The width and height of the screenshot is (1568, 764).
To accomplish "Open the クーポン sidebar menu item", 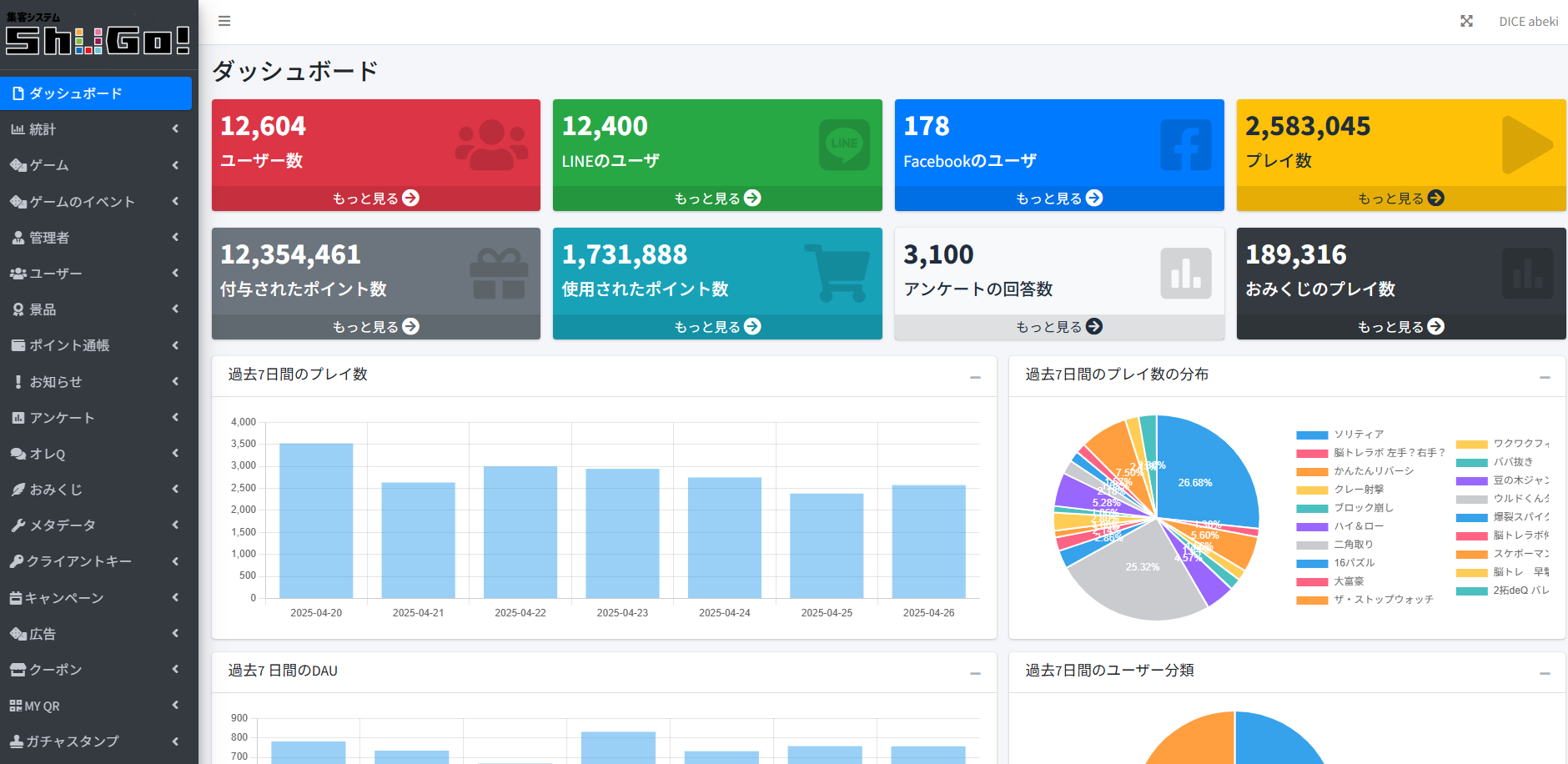I will click(x=96, y=670).
